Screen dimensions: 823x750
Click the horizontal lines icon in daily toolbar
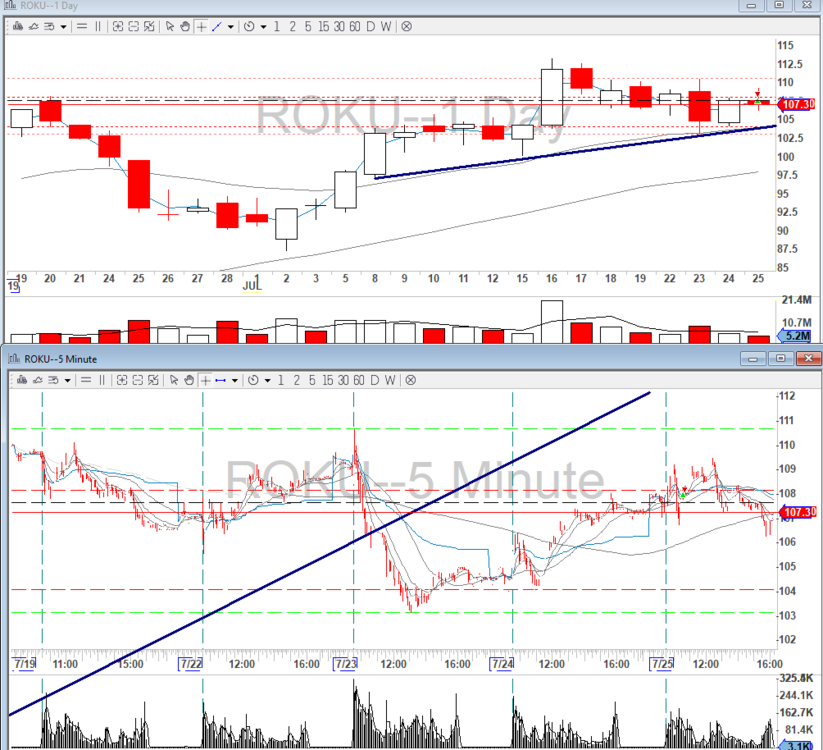click(81, 26)
